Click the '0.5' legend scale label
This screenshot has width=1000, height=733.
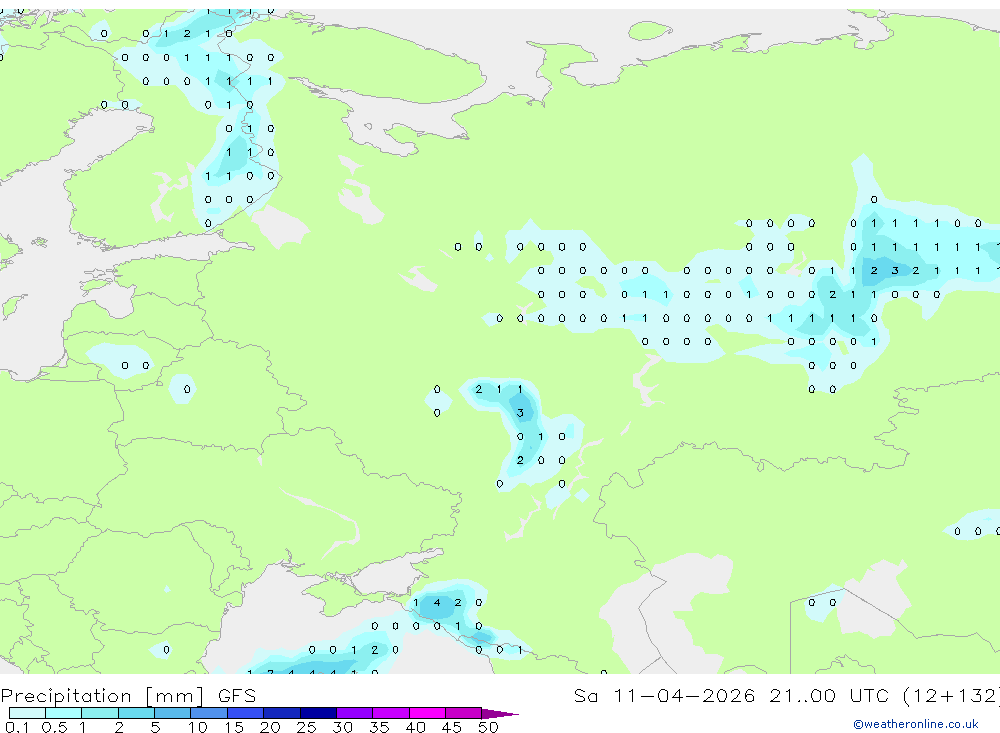pyautogui.click(x=54, y=727)
